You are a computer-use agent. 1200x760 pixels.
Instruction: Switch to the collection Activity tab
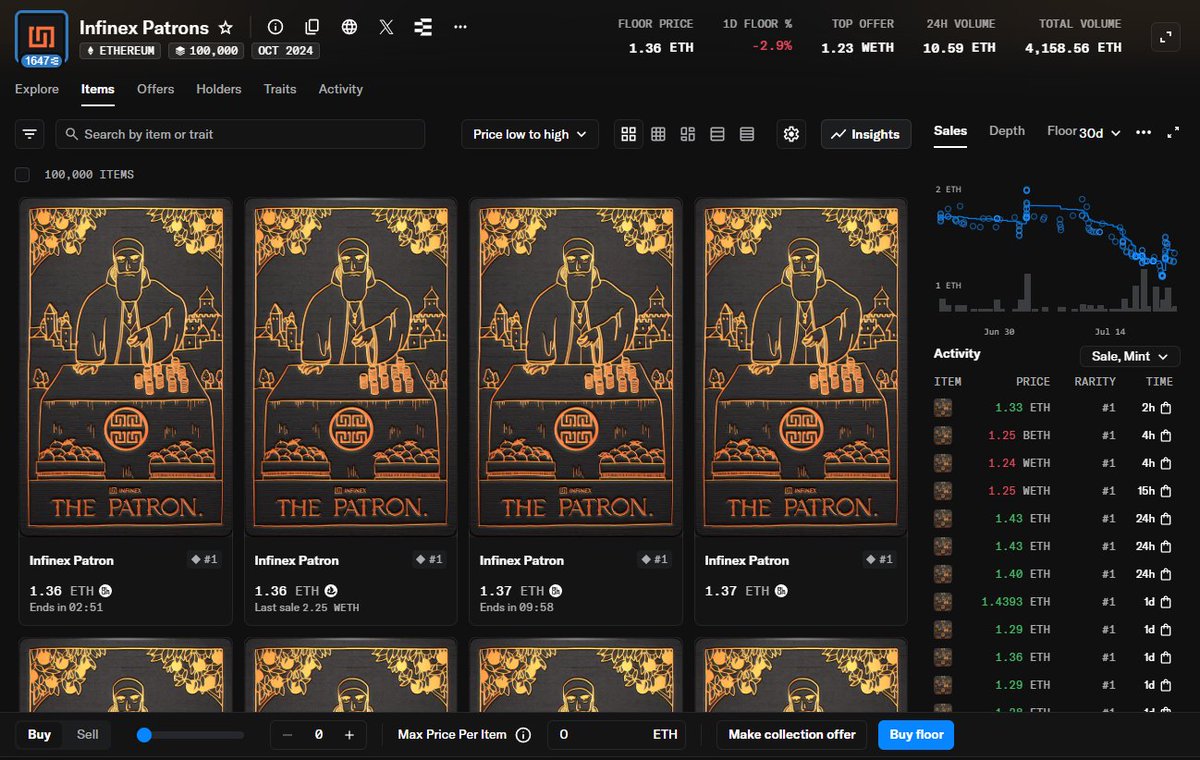click(x=340, y=89)
